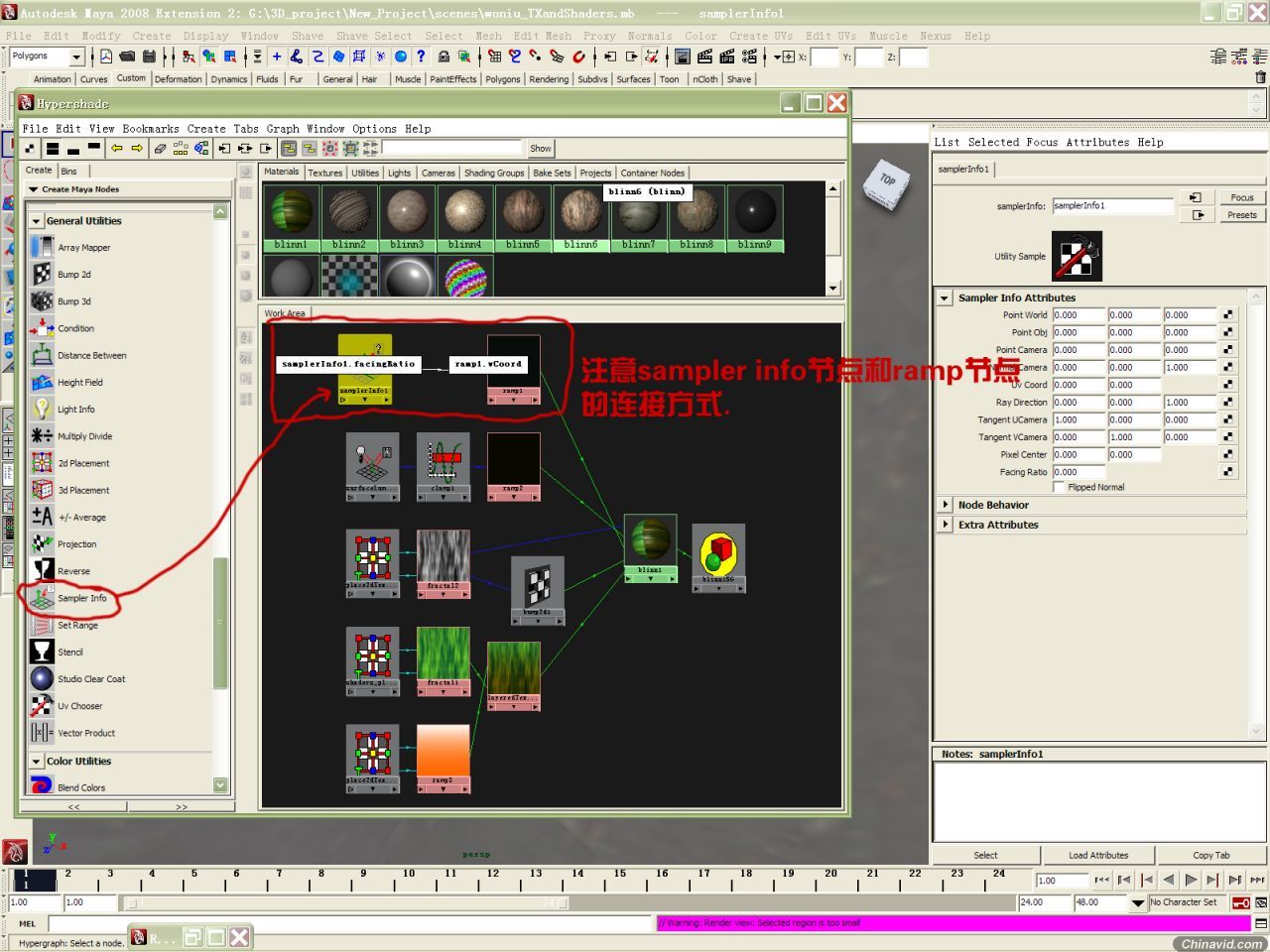Create a Stencil utility node

58,652
